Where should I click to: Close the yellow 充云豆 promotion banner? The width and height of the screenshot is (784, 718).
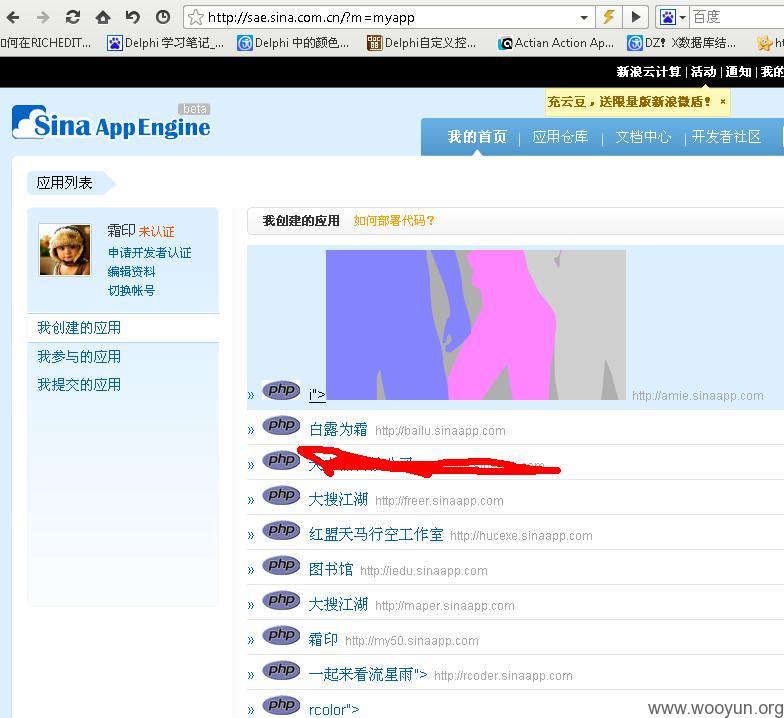722,102
